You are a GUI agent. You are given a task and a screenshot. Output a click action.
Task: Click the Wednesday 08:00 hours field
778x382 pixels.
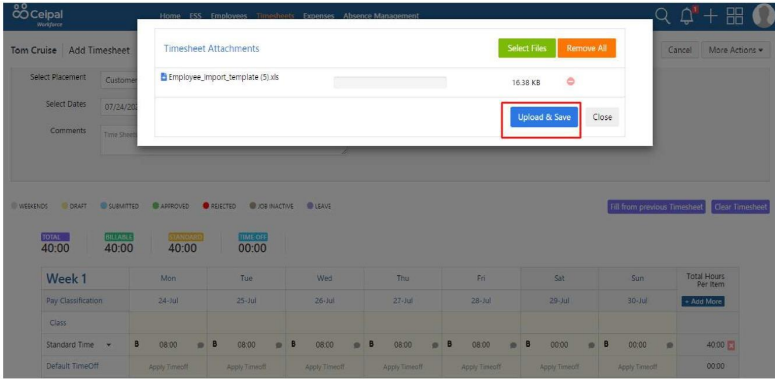point(324,345)
